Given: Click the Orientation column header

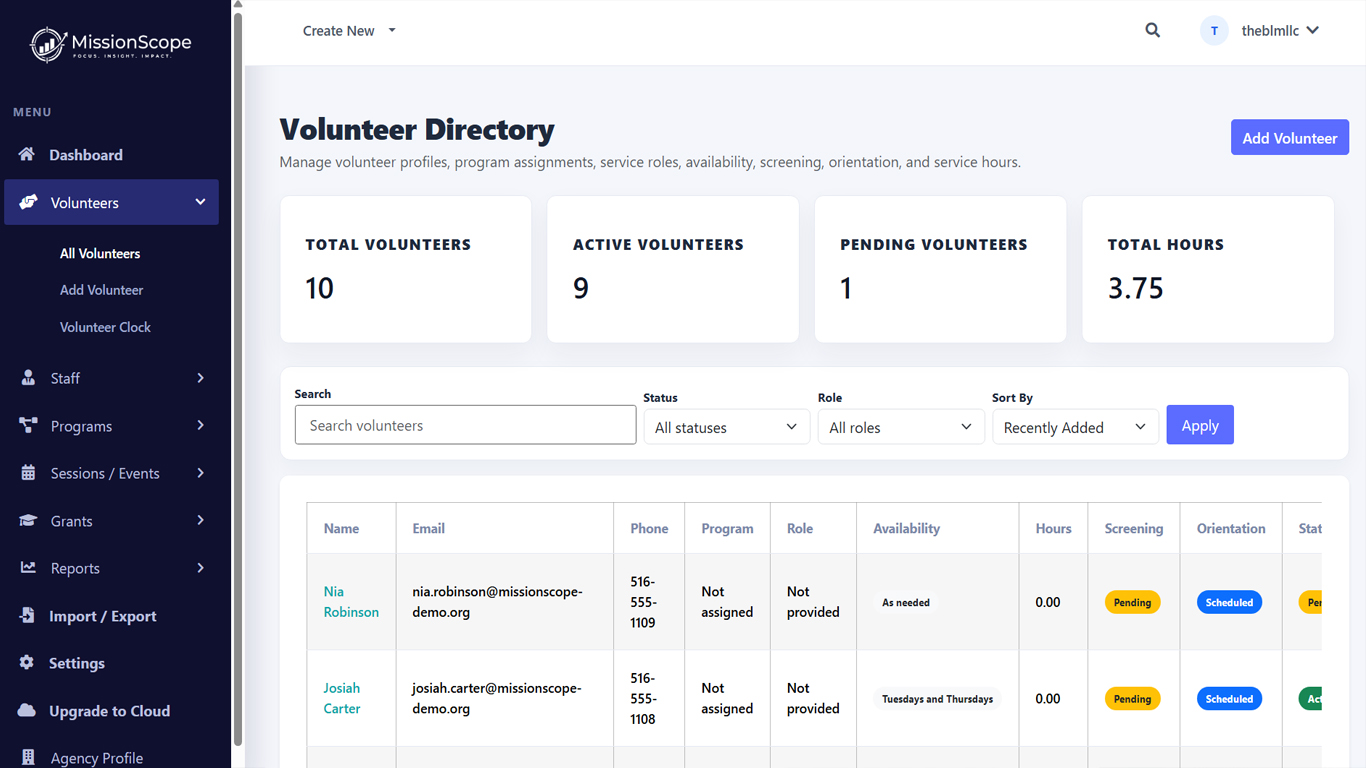Looking at the screenshot, I should 1231,529.
